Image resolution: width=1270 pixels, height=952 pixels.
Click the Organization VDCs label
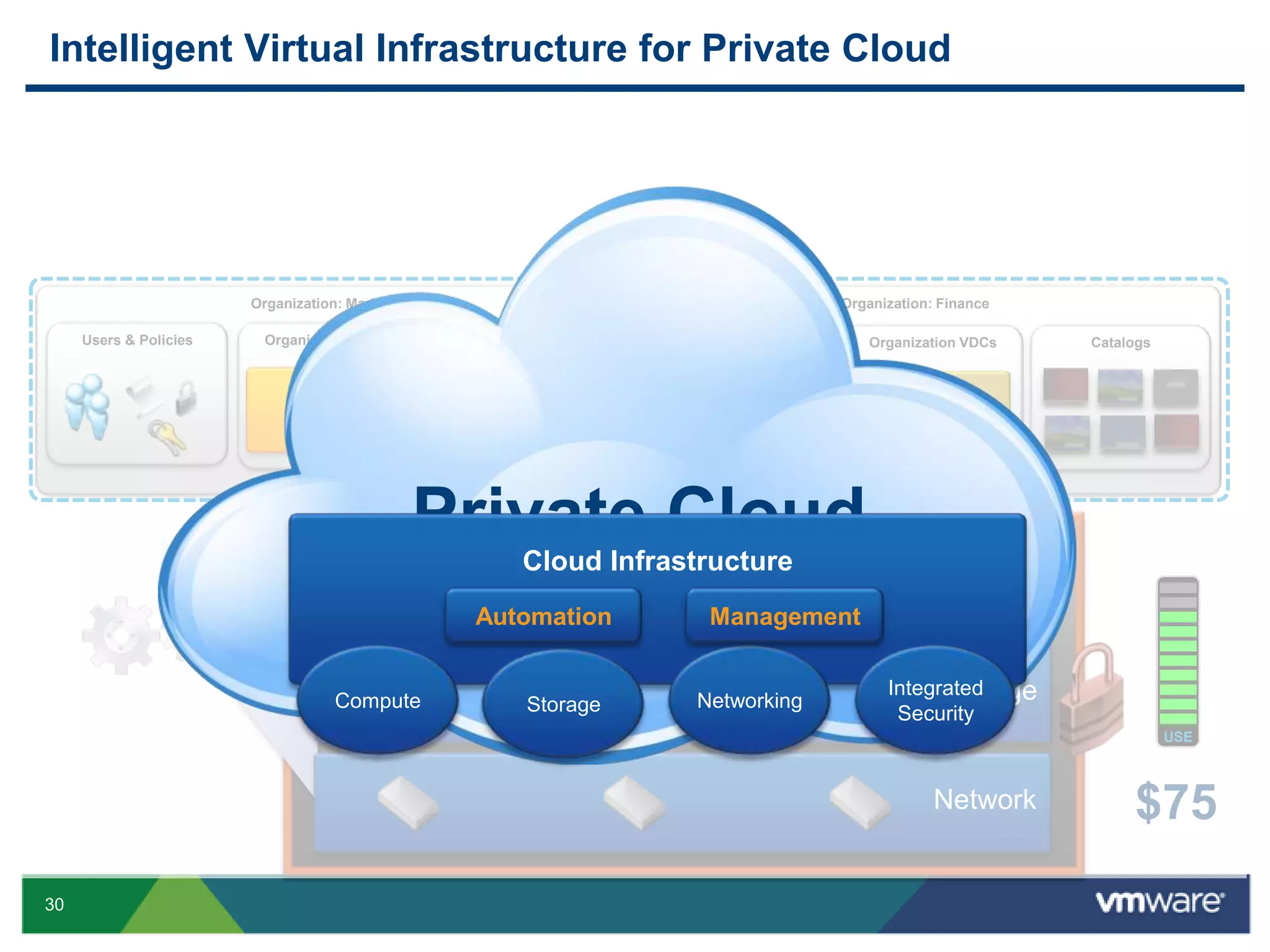[933, 343]
